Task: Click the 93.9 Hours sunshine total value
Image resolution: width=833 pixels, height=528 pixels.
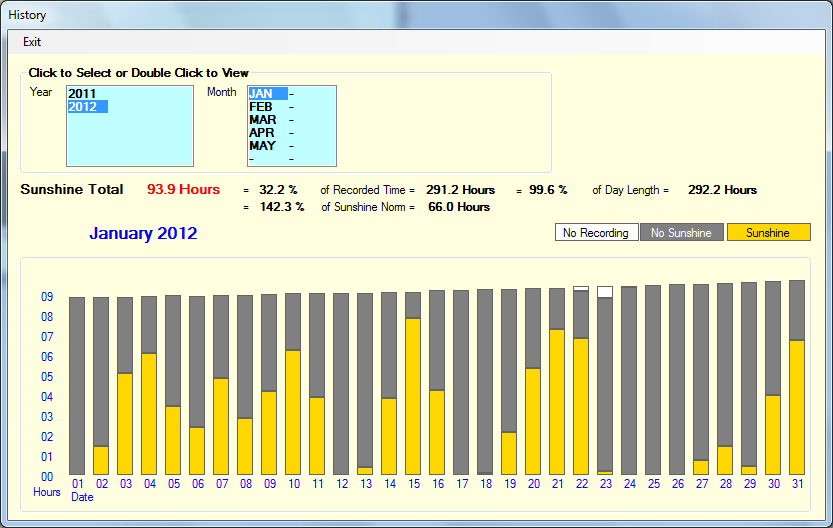Action: (183, 190)
